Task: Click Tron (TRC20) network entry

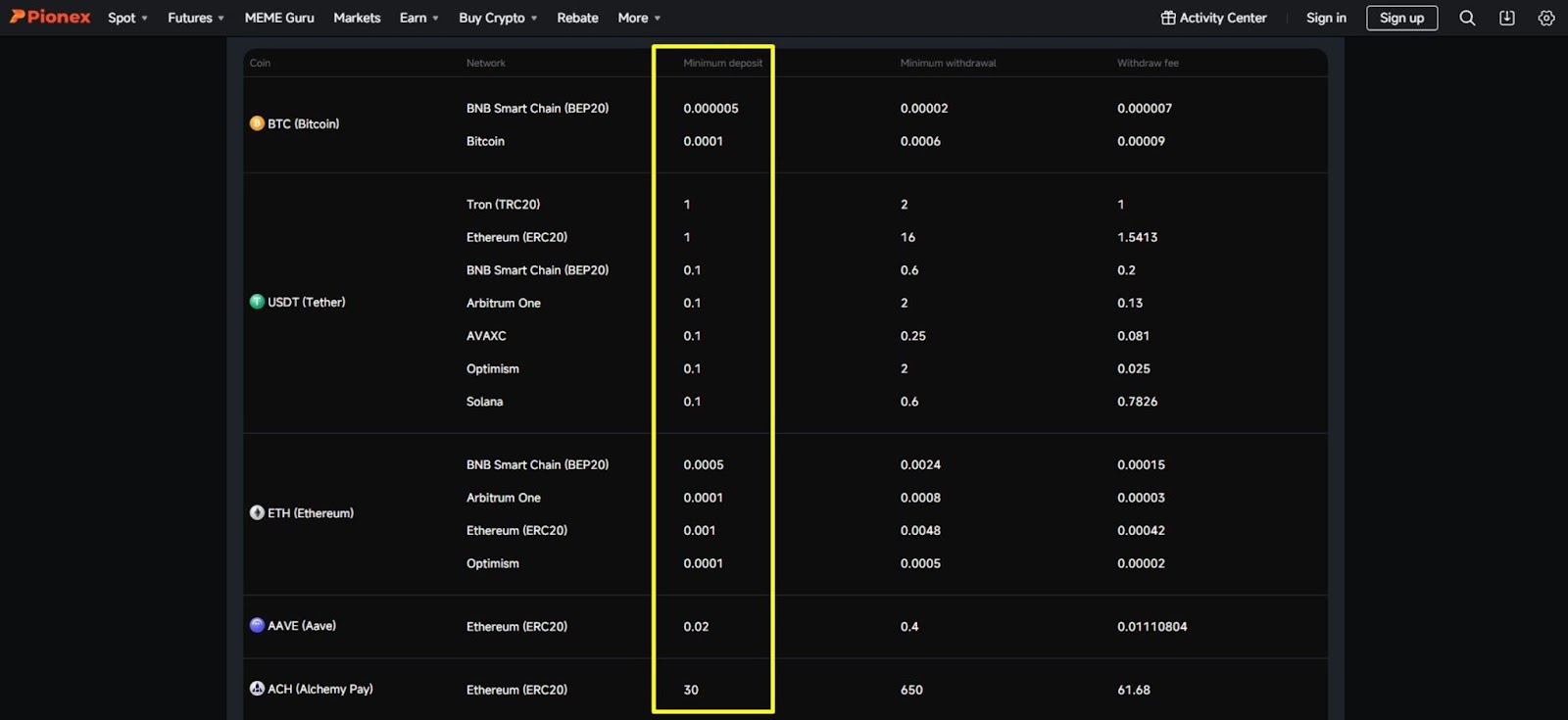Action: [503, 204]
